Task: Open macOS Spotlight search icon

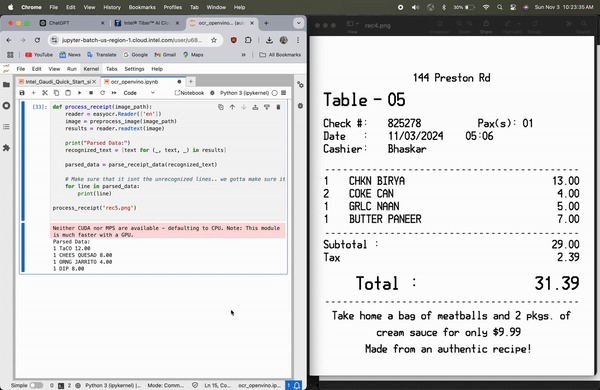Action: (x=500, y=7)
